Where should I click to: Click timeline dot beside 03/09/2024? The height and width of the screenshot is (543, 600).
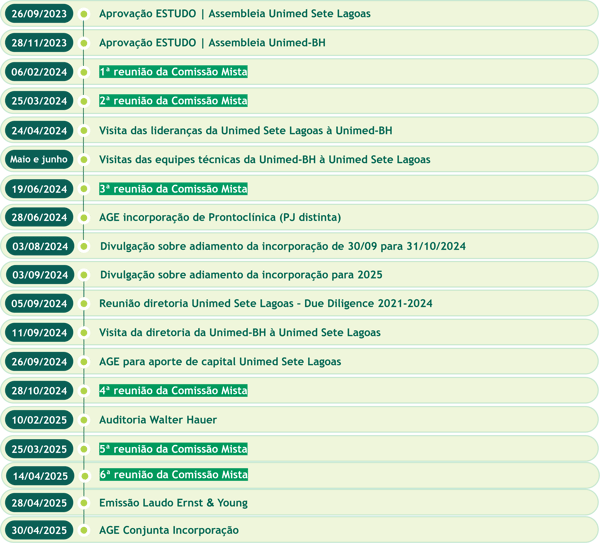(84, 275)
